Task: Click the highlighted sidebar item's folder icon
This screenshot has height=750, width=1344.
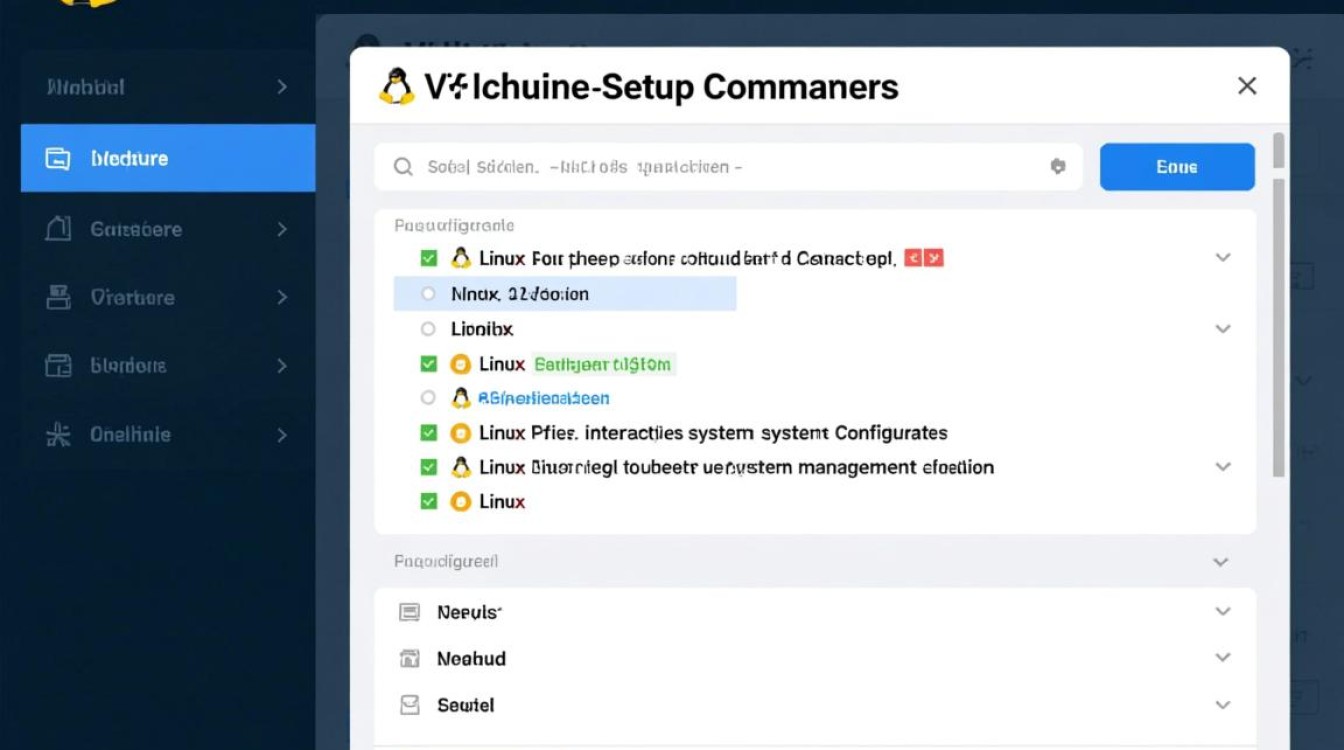Action: 58,158
